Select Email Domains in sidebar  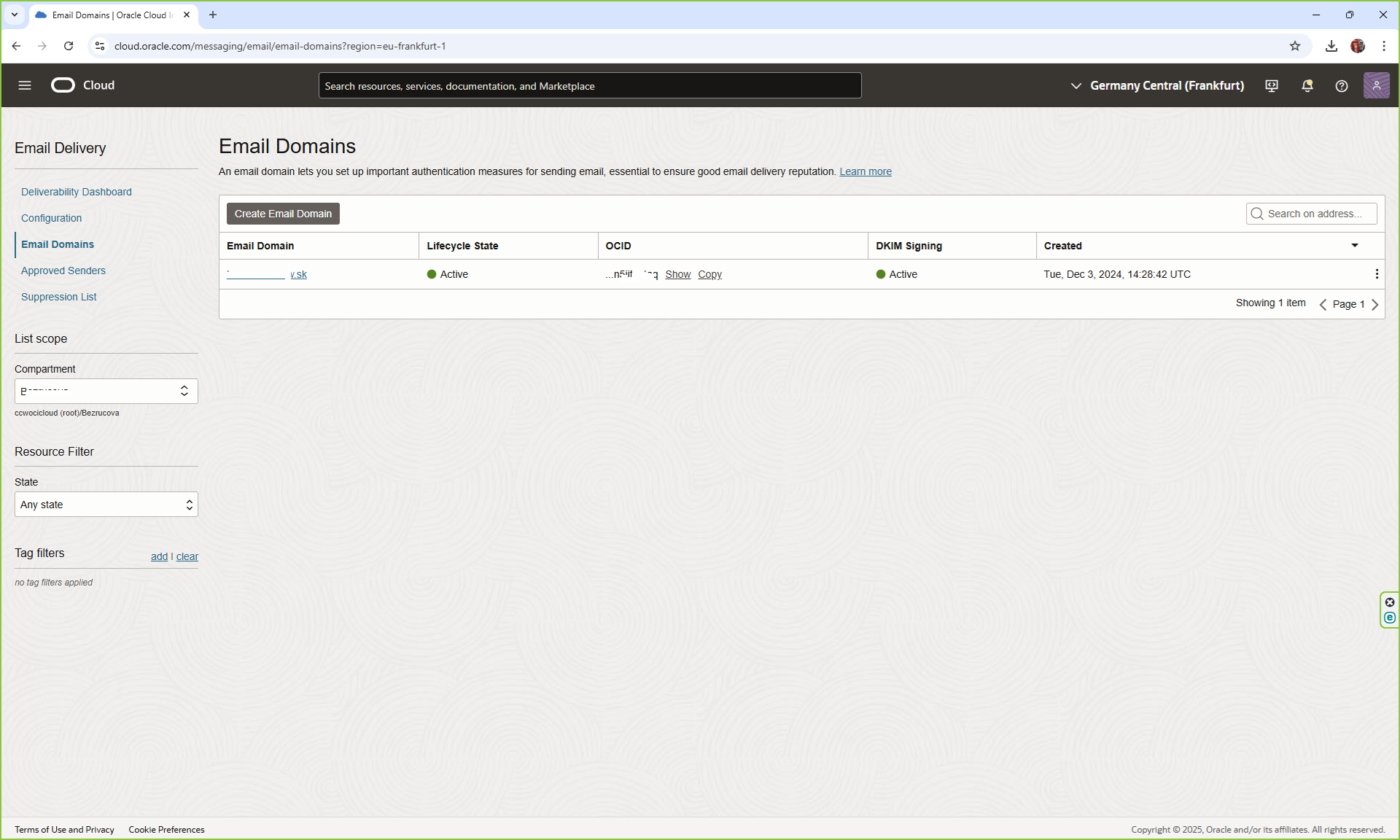(58, 244)
